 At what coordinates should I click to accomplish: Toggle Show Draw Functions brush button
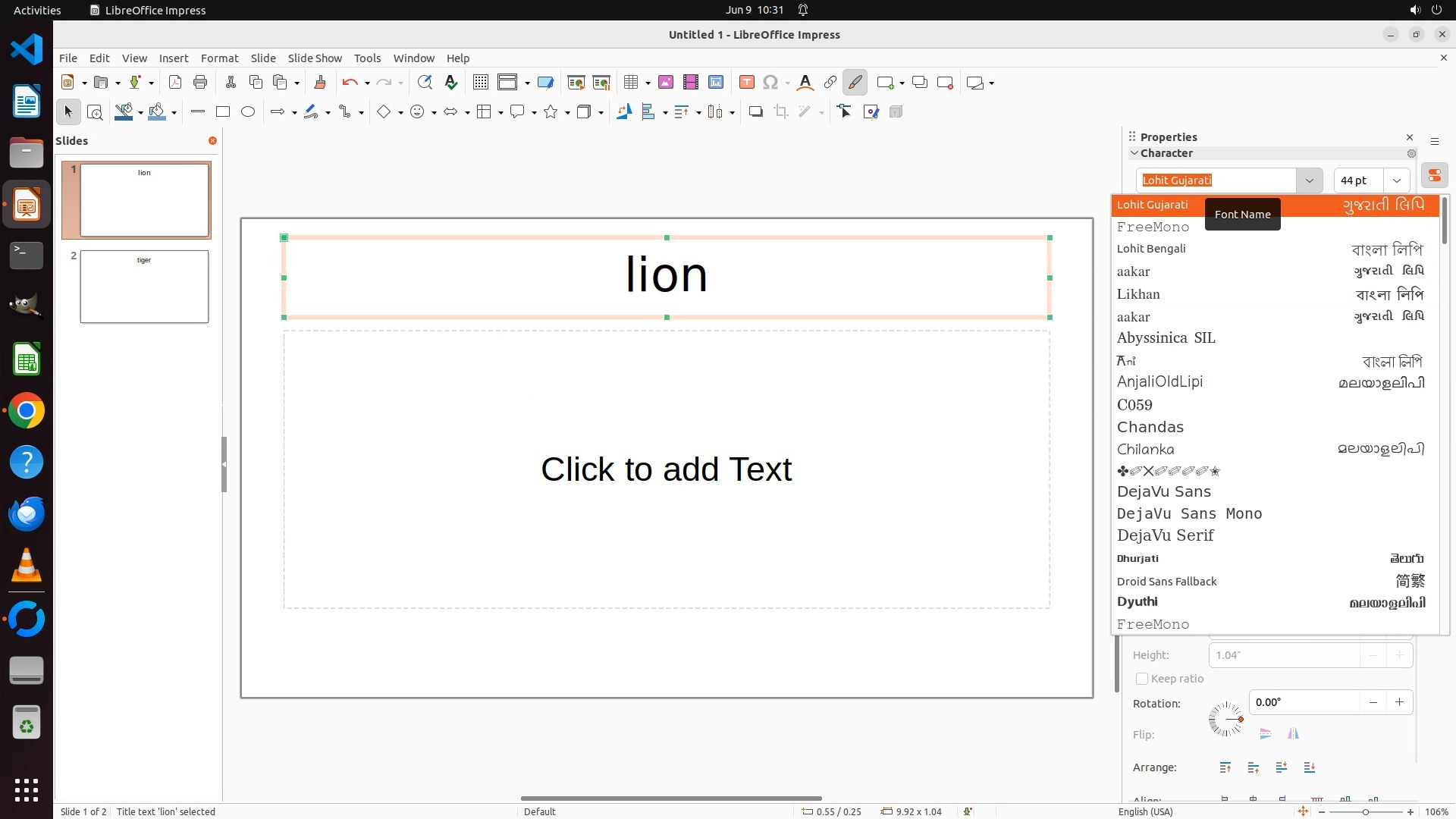pos(855,83)
